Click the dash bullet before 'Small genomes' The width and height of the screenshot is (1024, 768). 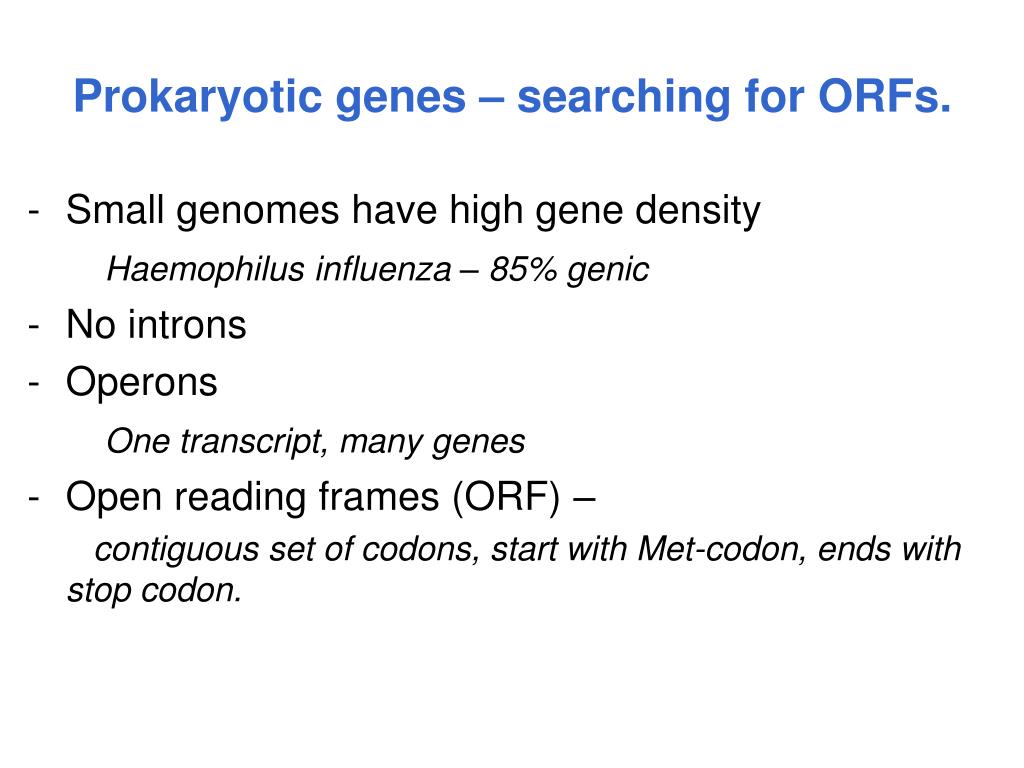pyautogui.click(x=34, y=213)
